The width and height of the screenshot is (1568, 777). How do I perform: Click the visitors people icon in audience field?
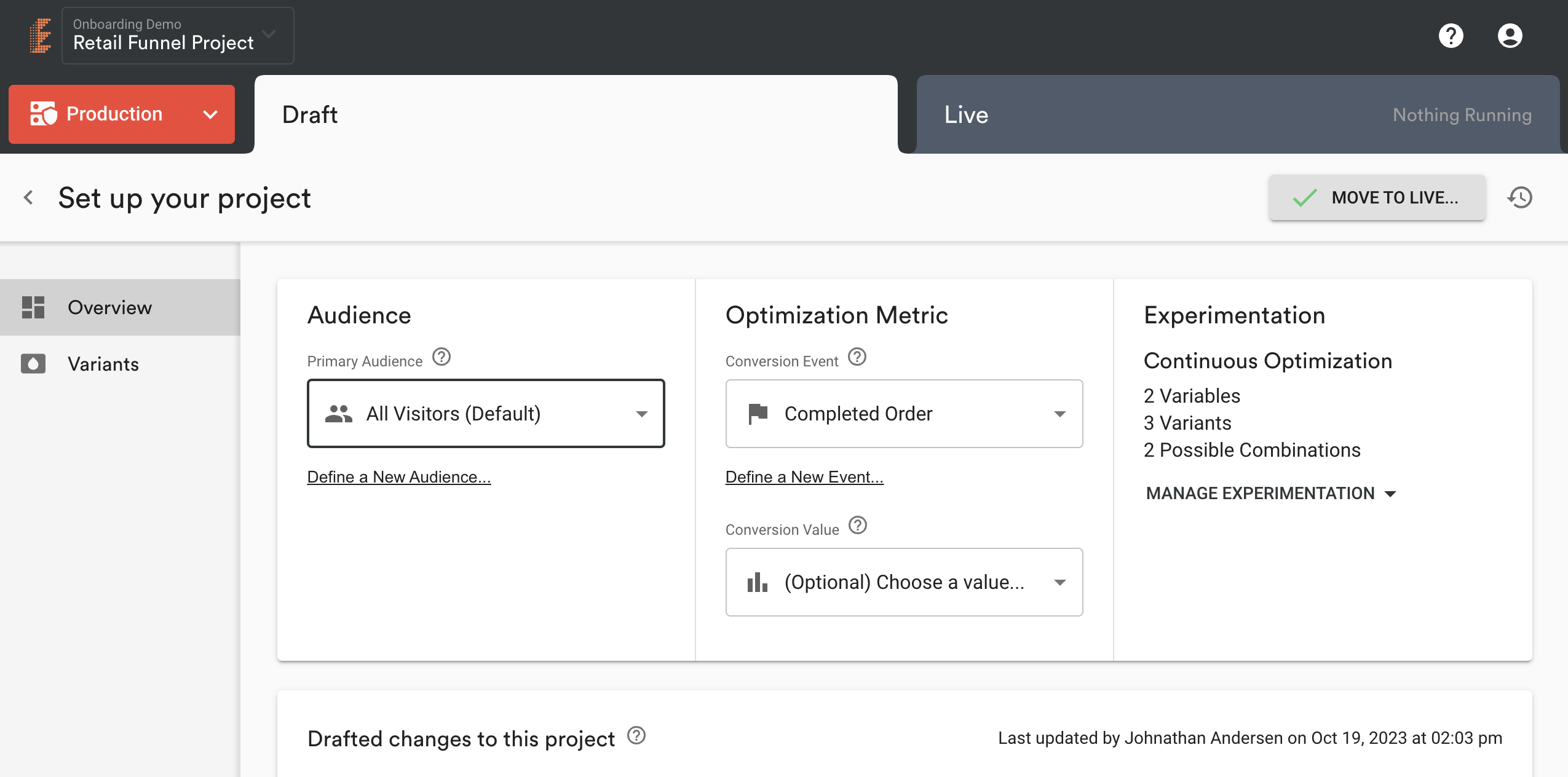[338, 414]
